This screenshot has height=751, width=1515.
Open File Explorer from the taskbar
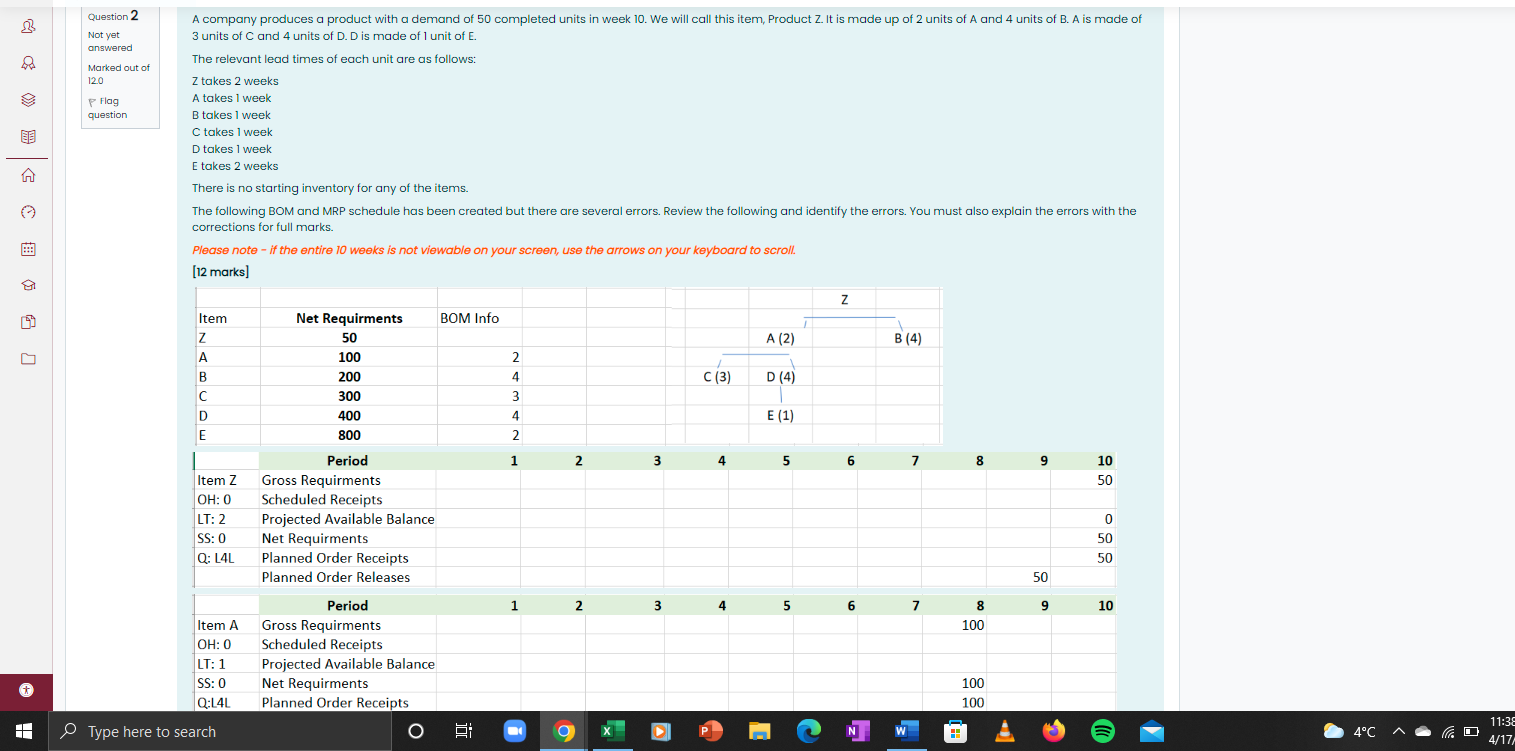point(759,732)
